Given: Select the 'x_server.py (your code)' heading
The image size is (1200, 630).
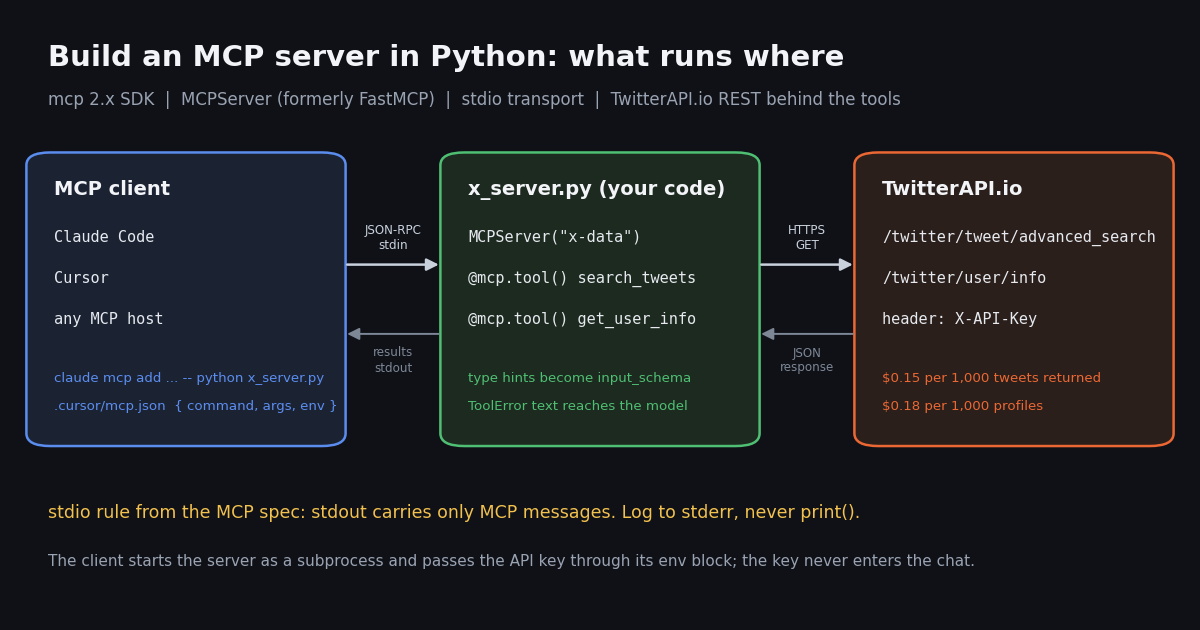Looking at the screenshot, I should pos(596,189).
